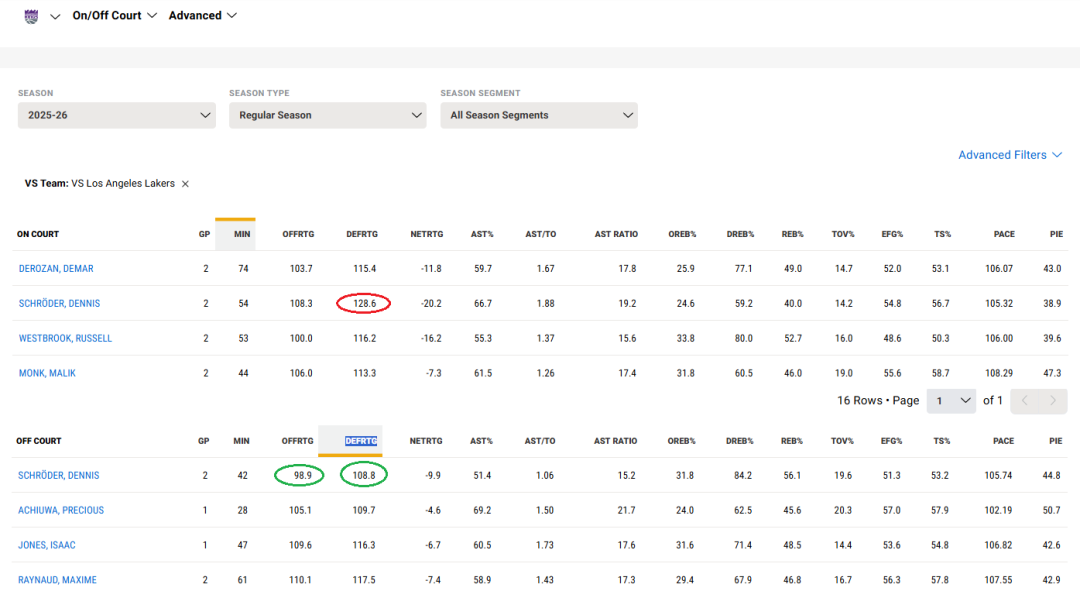
Task: Click the Sacramento Kings team logo
Action: point(31,16)
